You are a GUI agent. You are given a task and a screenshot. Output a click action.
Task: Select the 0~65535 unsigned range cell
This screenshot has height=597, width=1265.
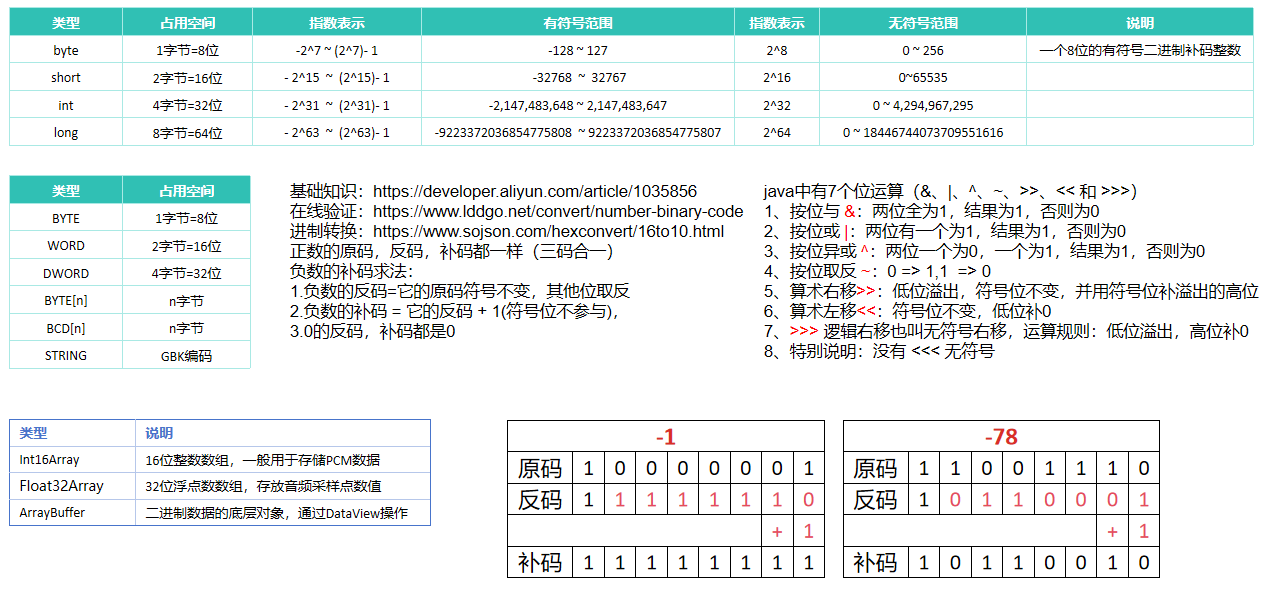pyautogui.click(x=922, y=78)
